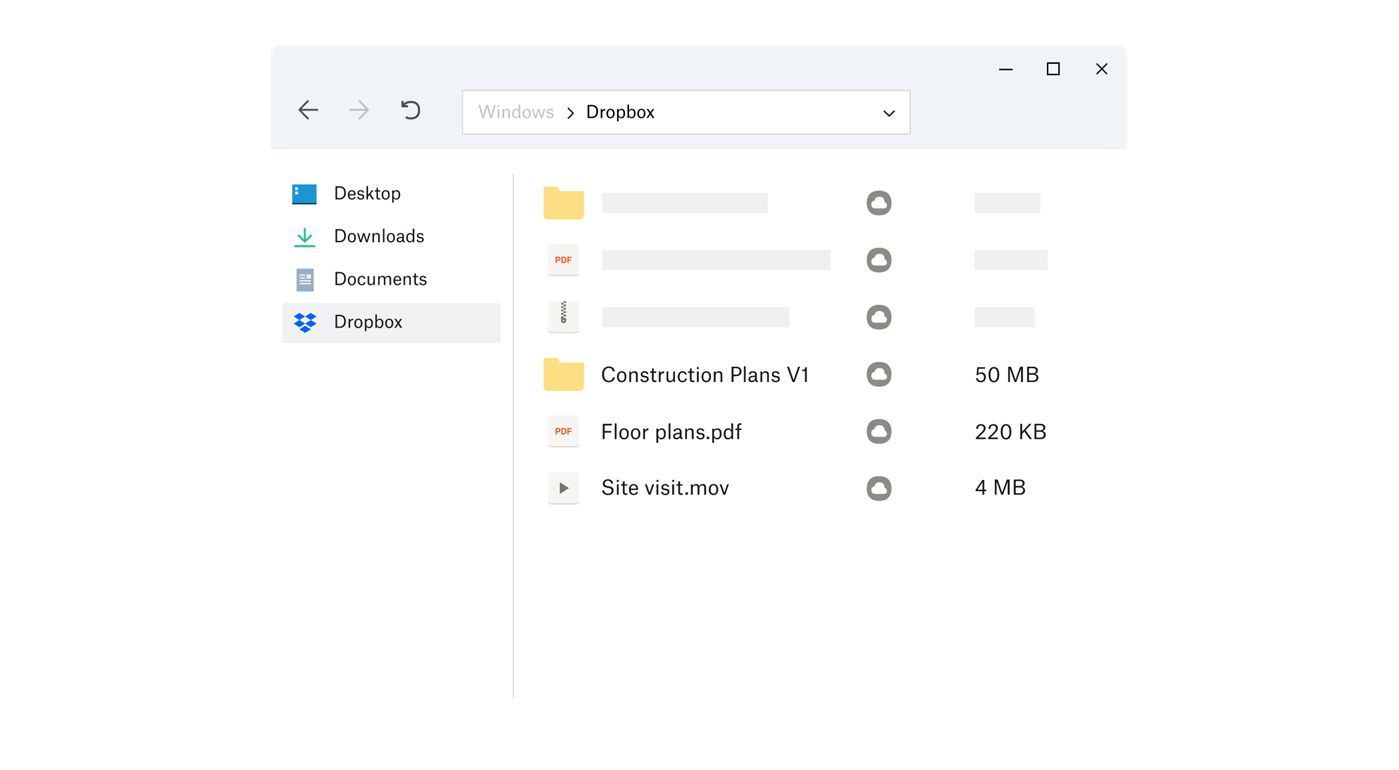Click the refresh icon in the toolbar

pyautogui.click(x=410, y=110)
